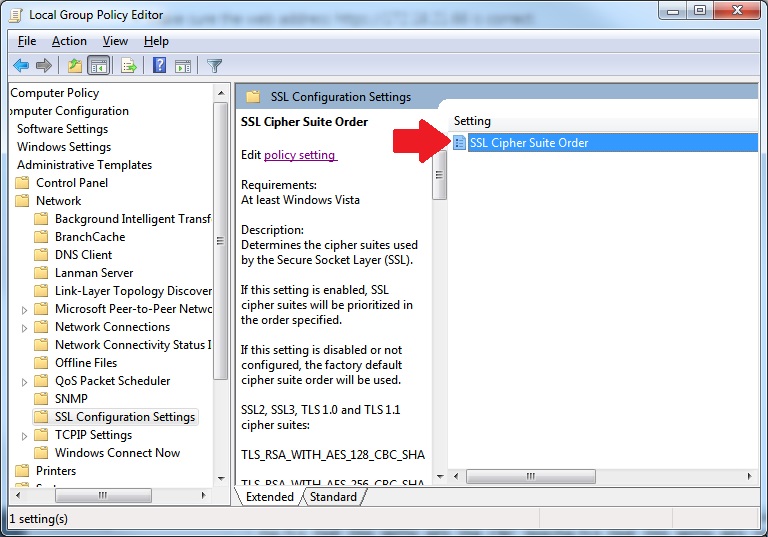Screen dimensions: 768x537
Task: Open the Action menu
Action: point(69,41)
